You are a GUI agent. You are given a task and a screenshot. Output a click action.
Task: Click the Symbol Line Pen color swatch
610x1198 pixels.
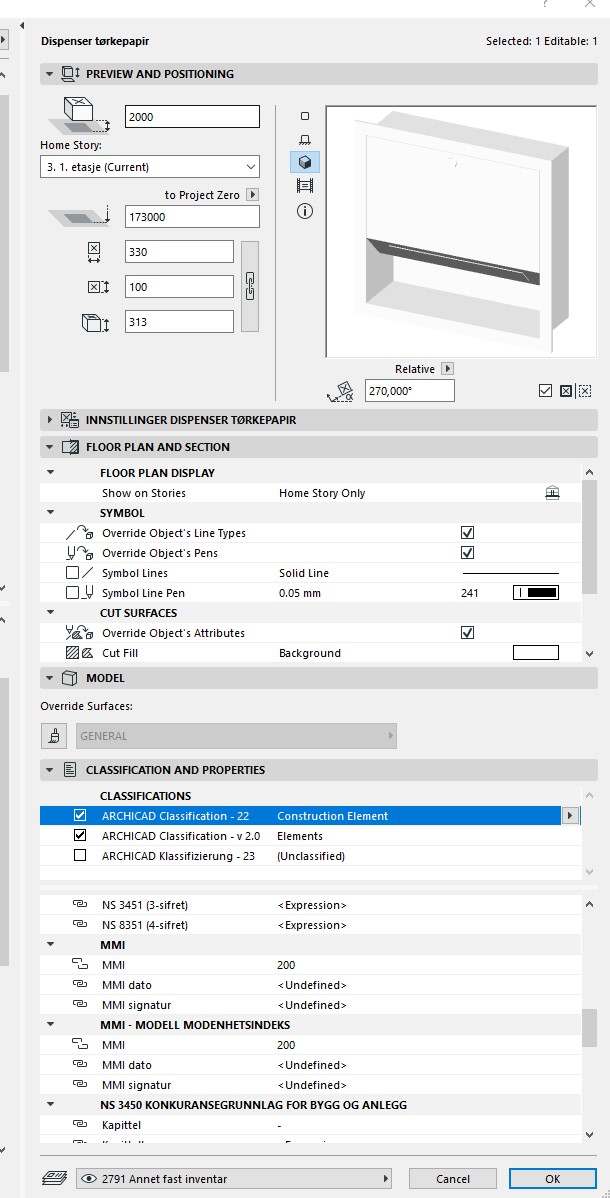tap(535, 593)
